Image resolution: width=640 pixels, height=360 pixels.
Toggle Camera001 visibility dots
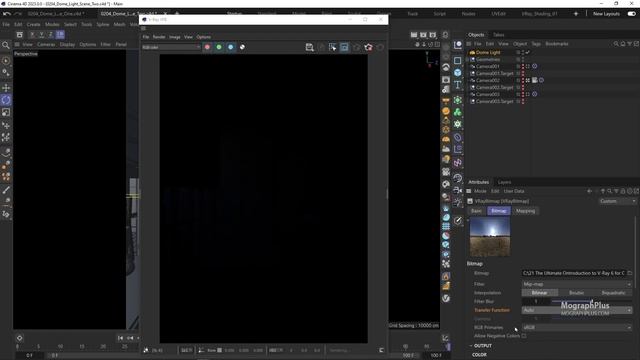pos(523,67)
